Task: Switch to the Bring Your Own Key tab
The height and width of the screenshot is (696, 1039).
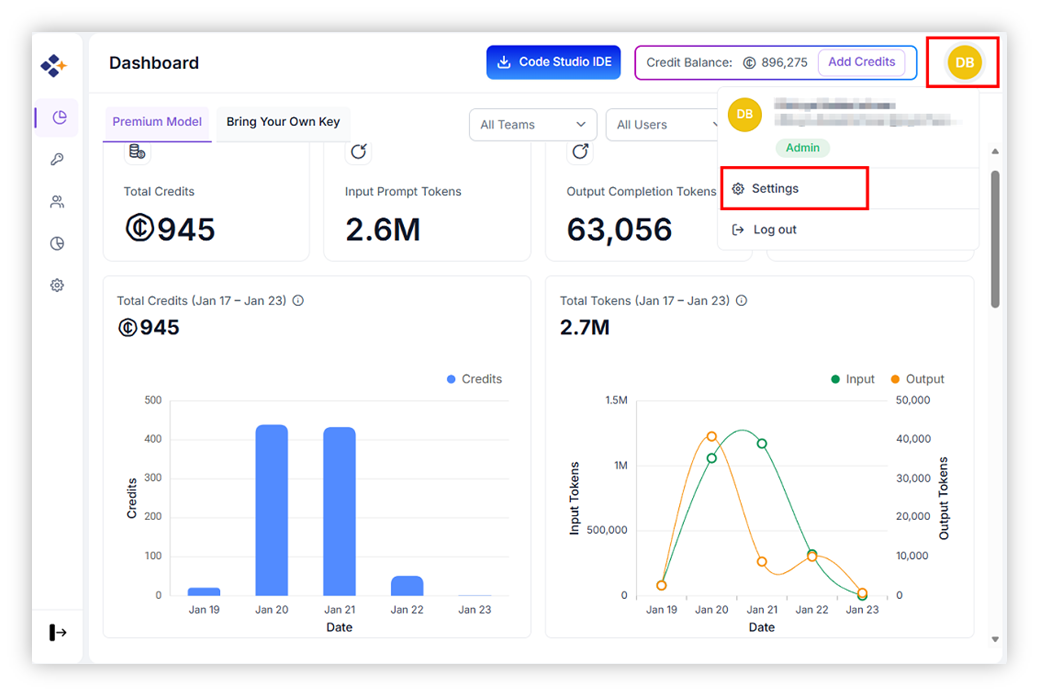Action: [283, 122]
